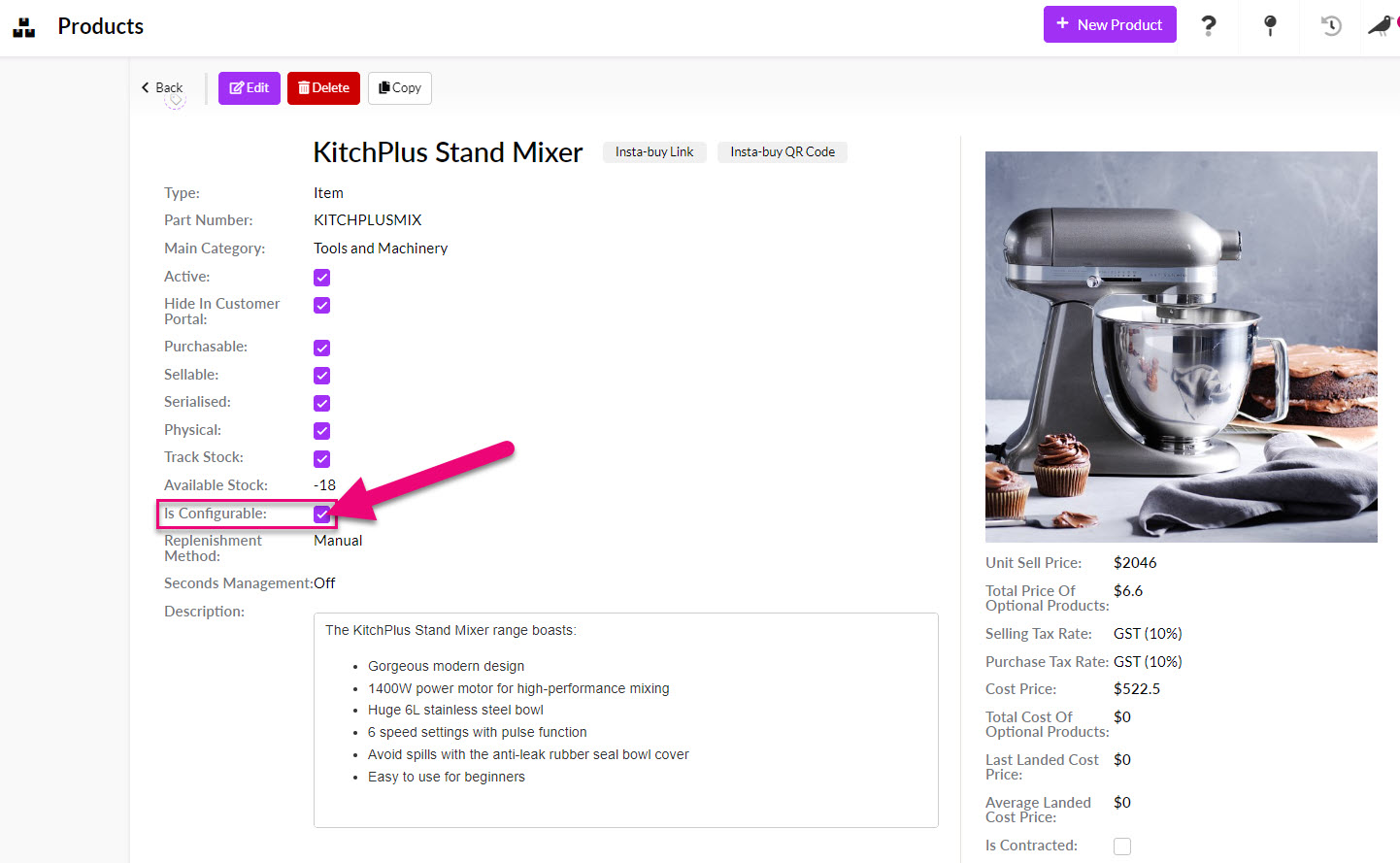
Task: Toggle the Physical checkbox
Action: tap(322, 431)
